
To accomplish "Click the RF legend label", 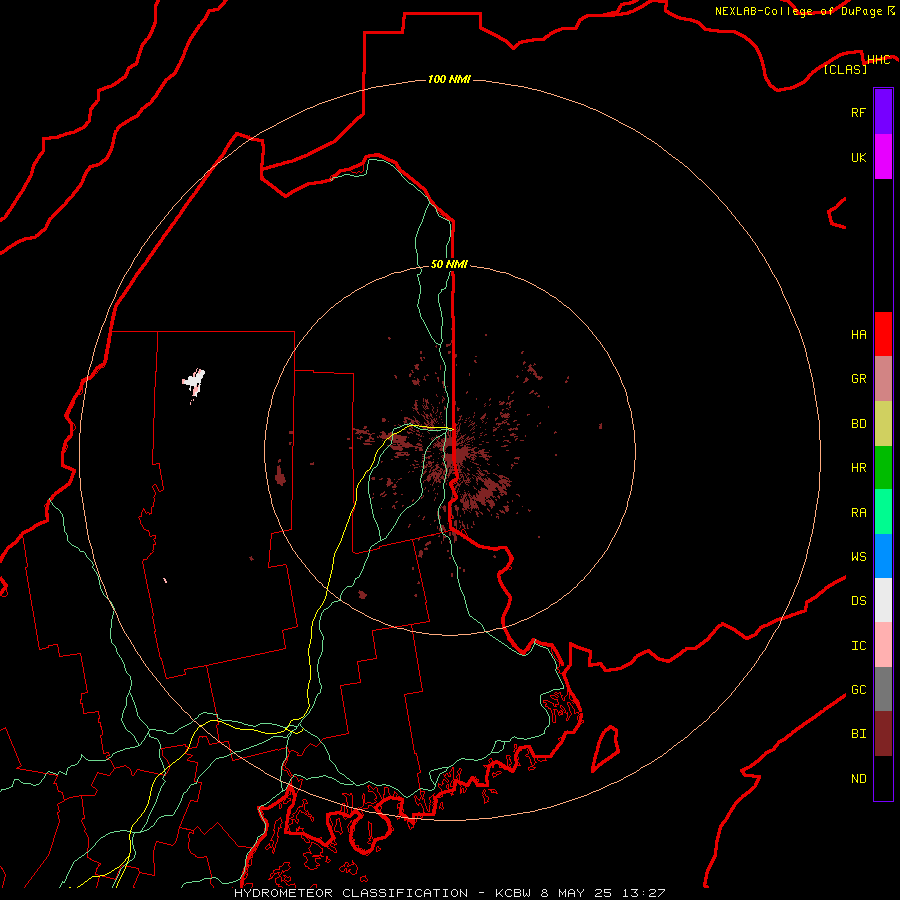I will 858,112.
